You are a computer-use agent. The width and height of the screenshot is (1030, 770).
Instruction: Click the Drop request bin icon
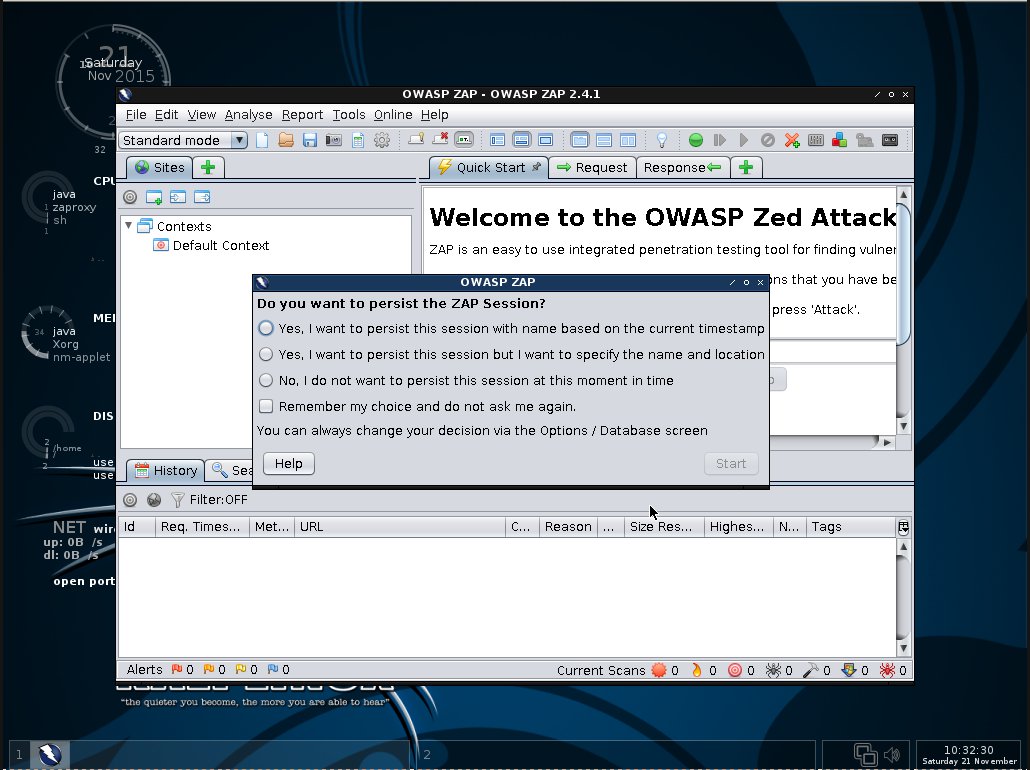tap(767, 140)
